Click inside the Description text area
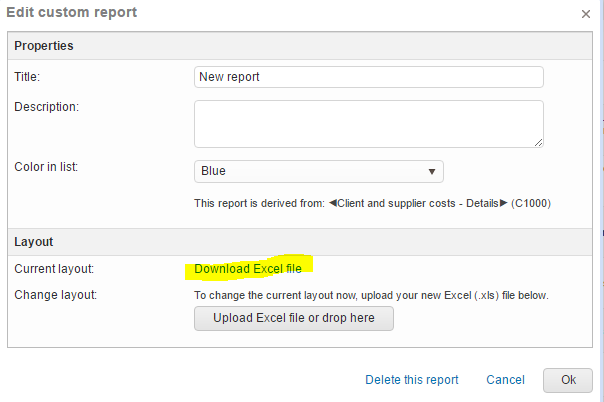604x402 pixels. (368, 123)
